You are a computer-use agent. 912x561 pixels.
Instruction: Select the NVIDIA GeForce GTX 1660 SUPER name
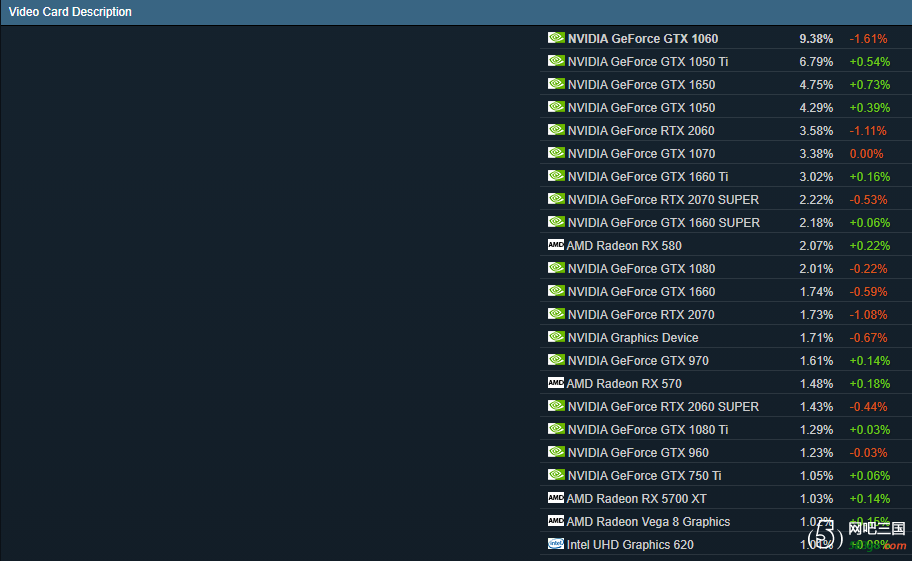(664, 223)
